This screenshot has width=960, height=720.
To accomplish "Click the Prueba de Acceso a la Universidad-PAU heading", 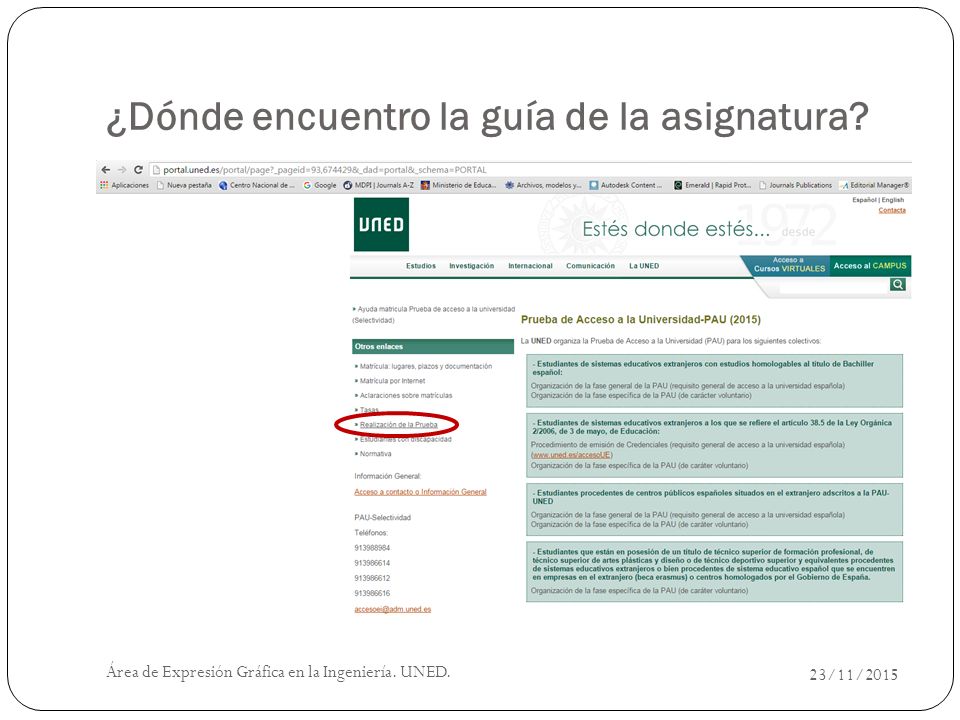I will [640, 320].
